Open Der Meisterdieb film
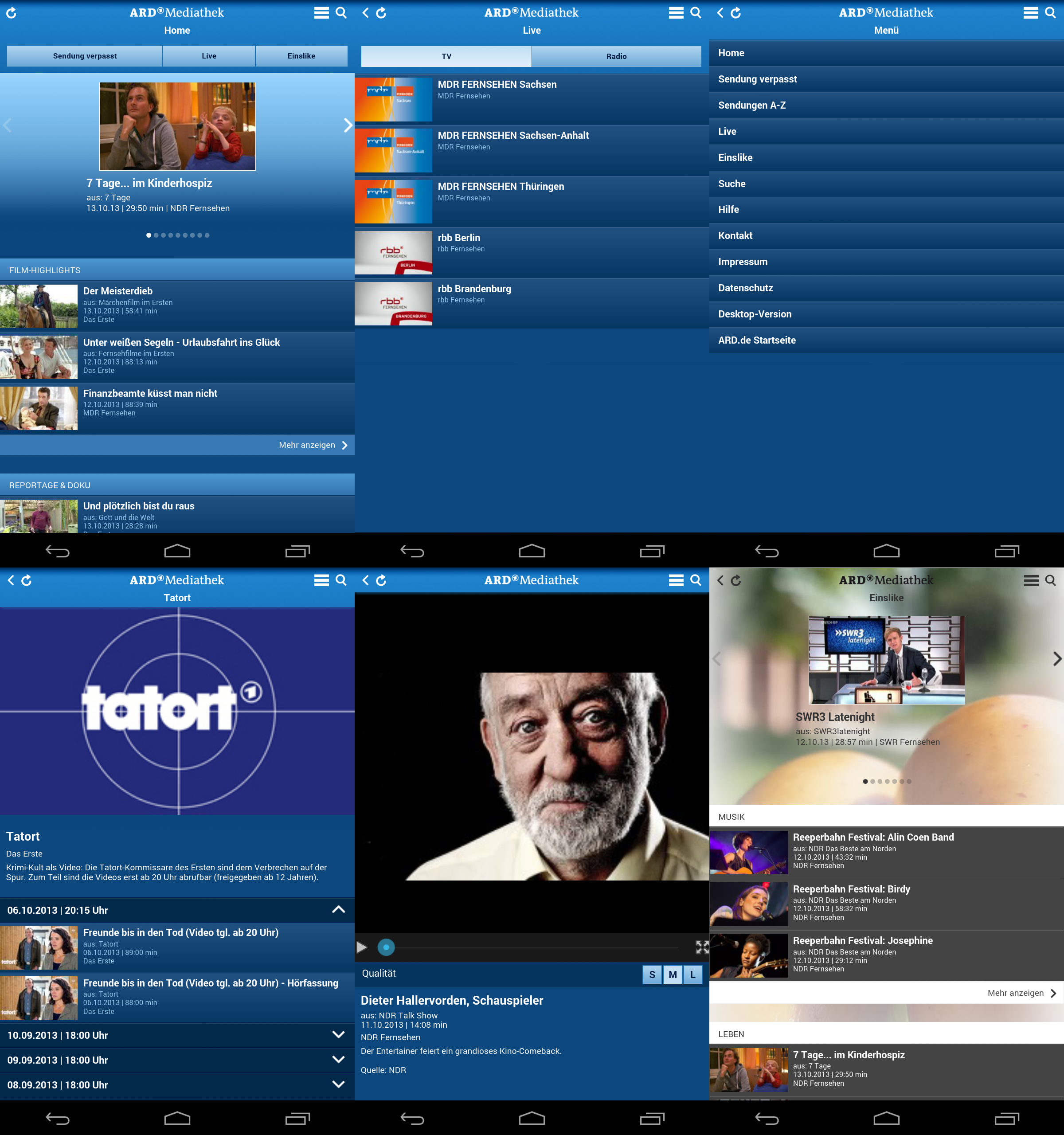 (x=177, y=306)
